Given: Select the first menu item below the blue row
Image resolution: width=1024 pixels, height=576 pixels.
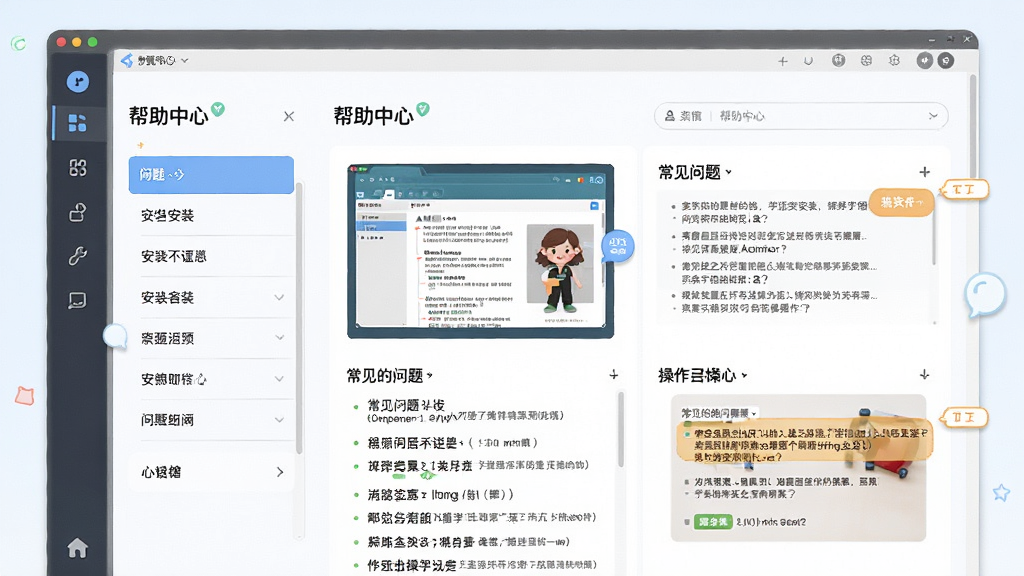Looking at the screenshot, I should (211, 216).
